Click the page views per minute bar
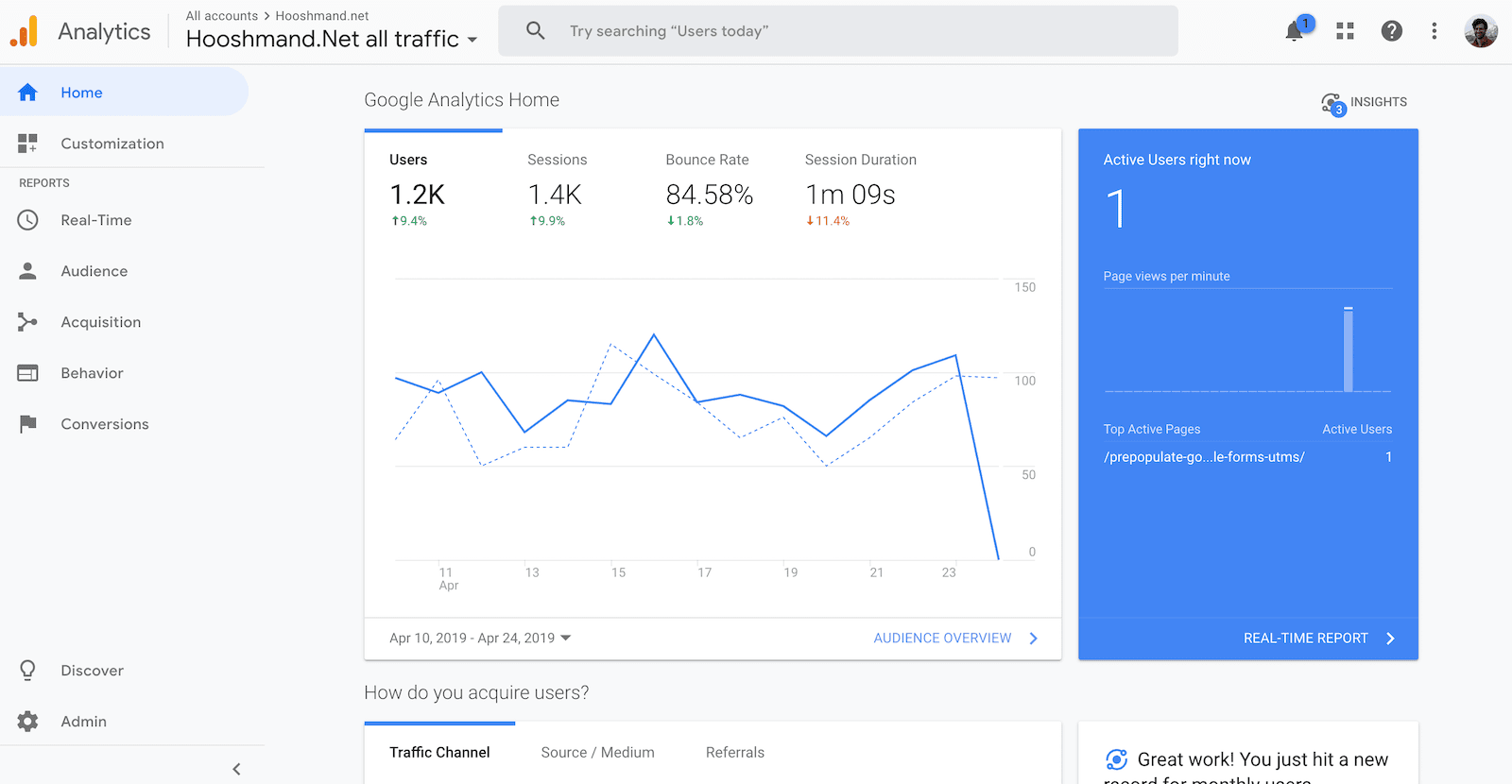 1349,349
